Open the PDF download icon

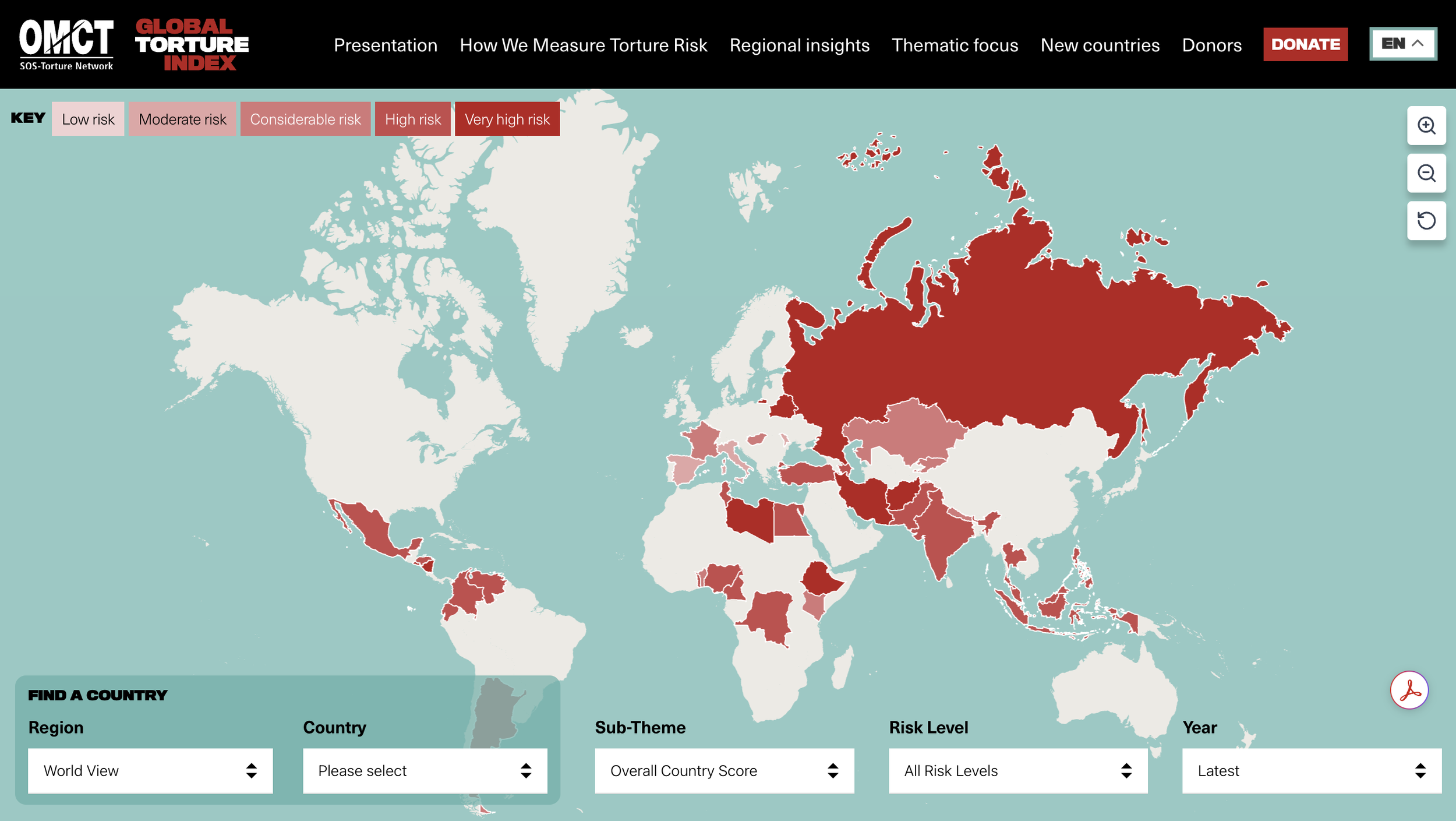click(1409, 690)
